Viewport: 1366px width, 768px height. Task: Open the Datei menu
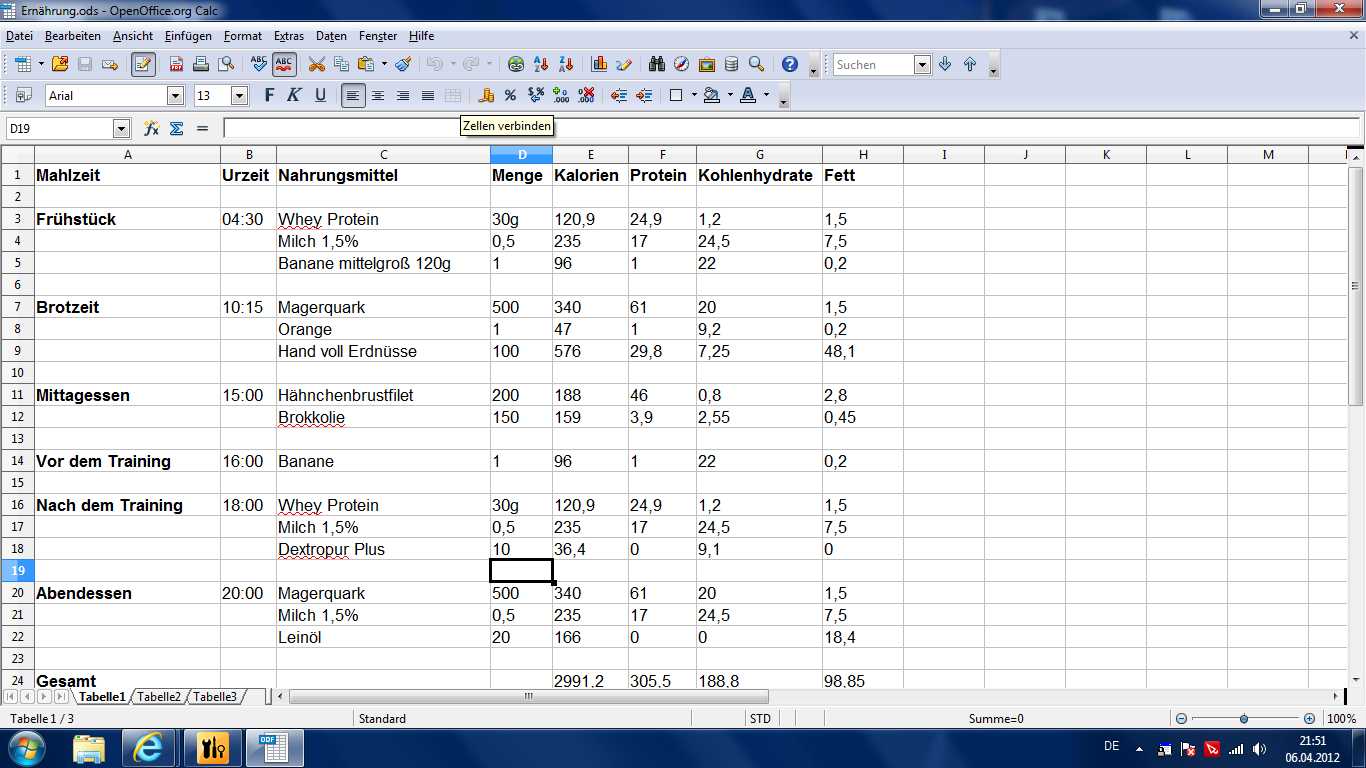[x=19, y=36]
